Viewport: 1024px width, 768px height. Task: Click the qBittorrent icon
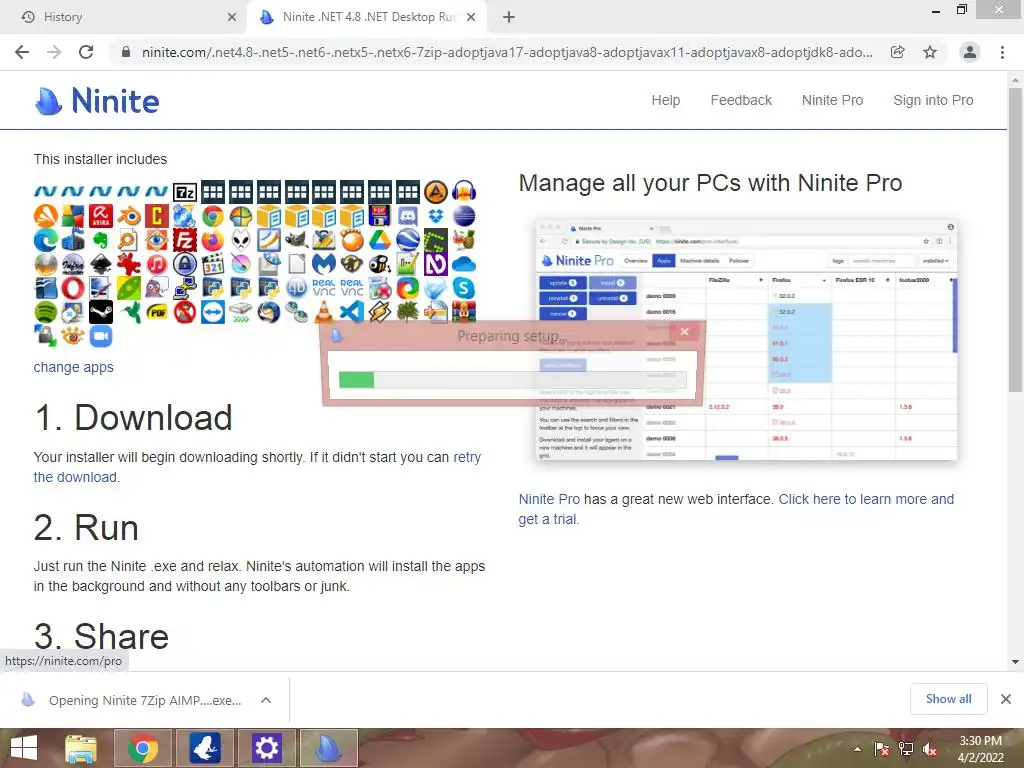click(x=296, y=288)
